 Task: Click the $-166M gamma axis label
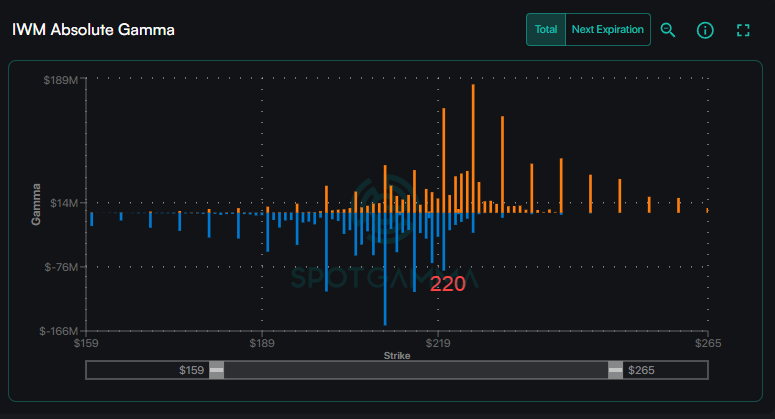pos(59,331)
